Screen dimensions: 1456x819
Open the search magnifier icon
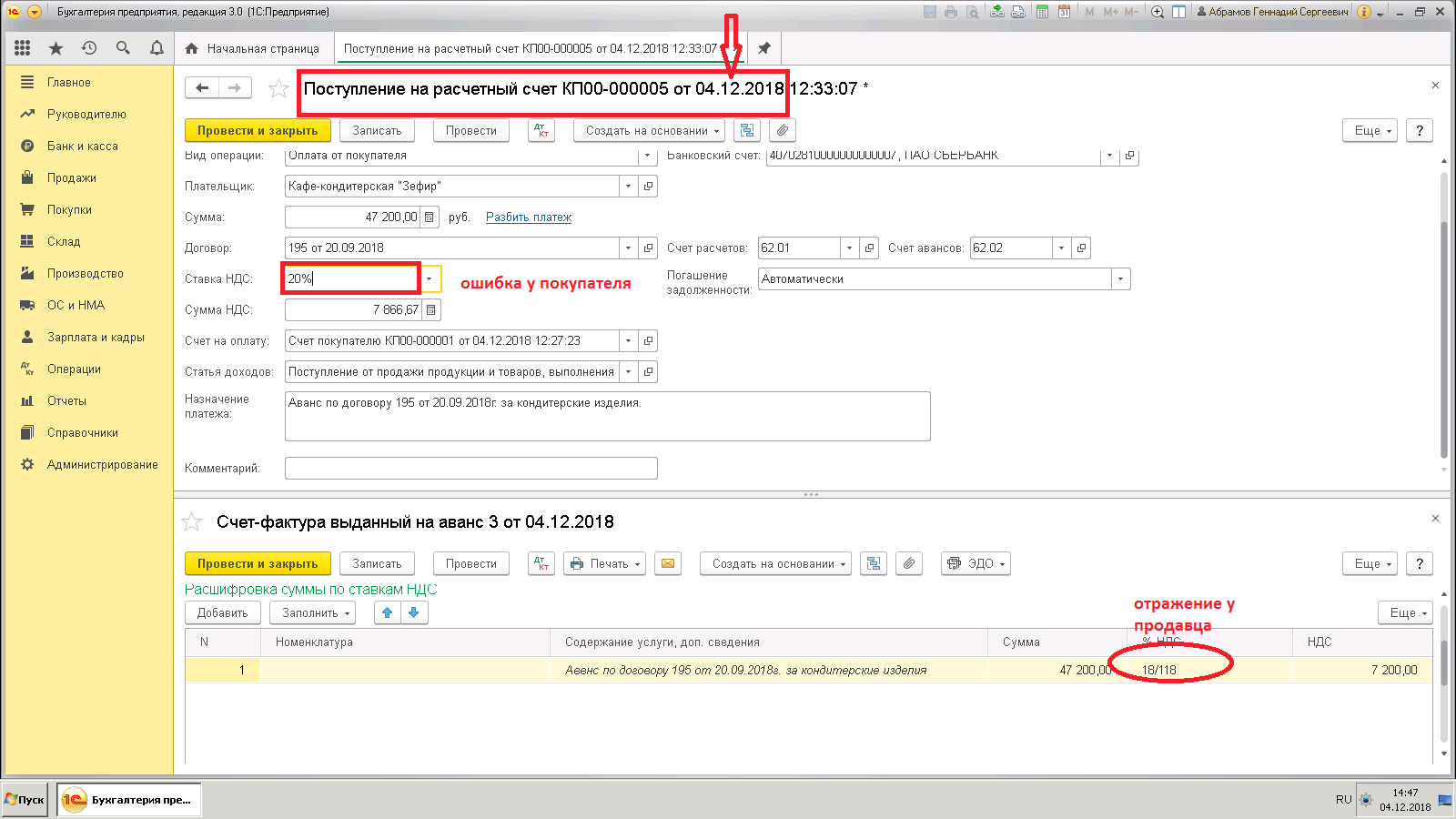123,48
